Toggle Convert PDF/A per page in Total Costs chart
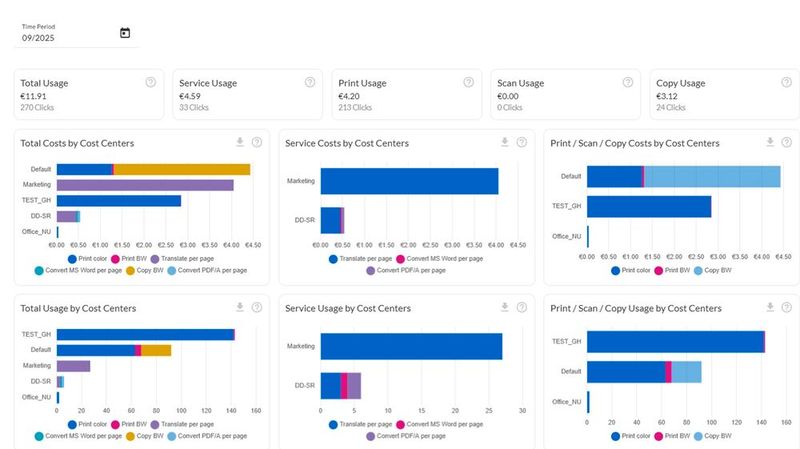The image size is (800, 449). coord(207,270)
